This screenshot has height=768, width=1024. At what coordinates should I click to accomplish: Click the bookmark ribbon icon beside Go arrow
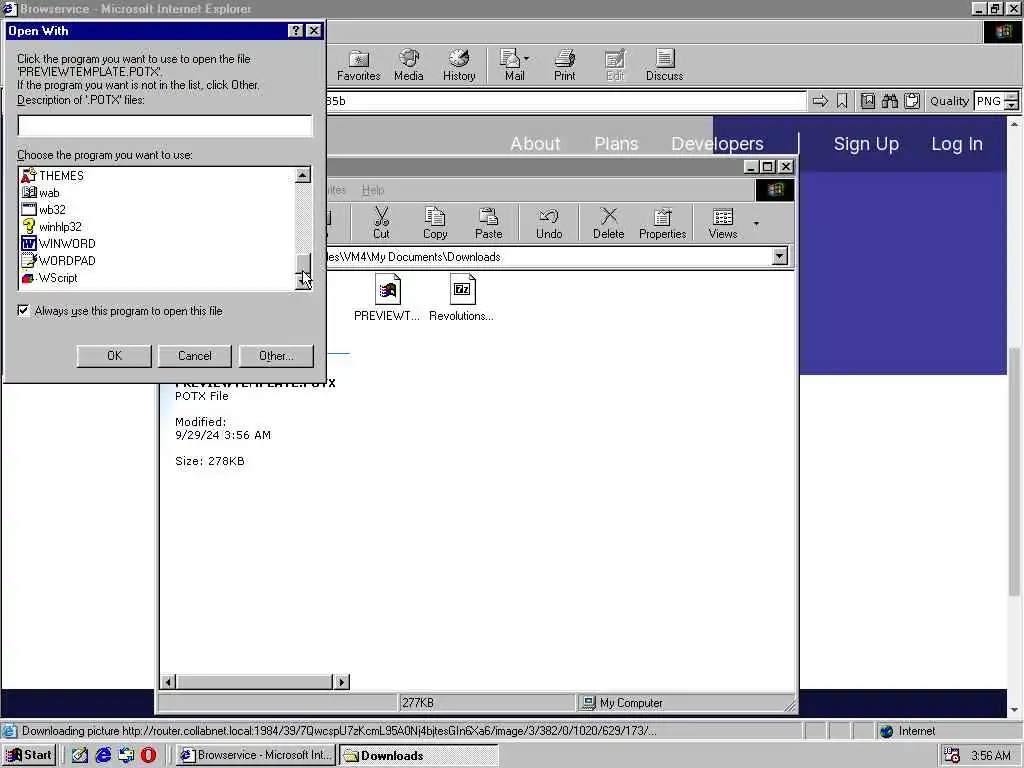click(x=842, y=101)
